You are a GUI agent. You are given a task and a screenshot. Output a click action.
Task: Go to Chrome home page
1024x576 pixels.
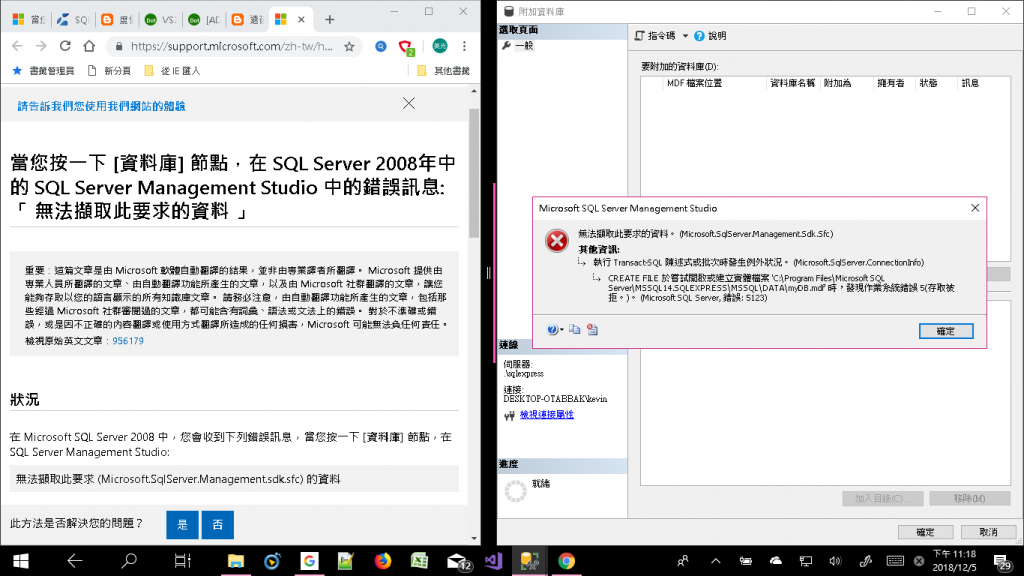pyautogui.click(x=89, y=46)
